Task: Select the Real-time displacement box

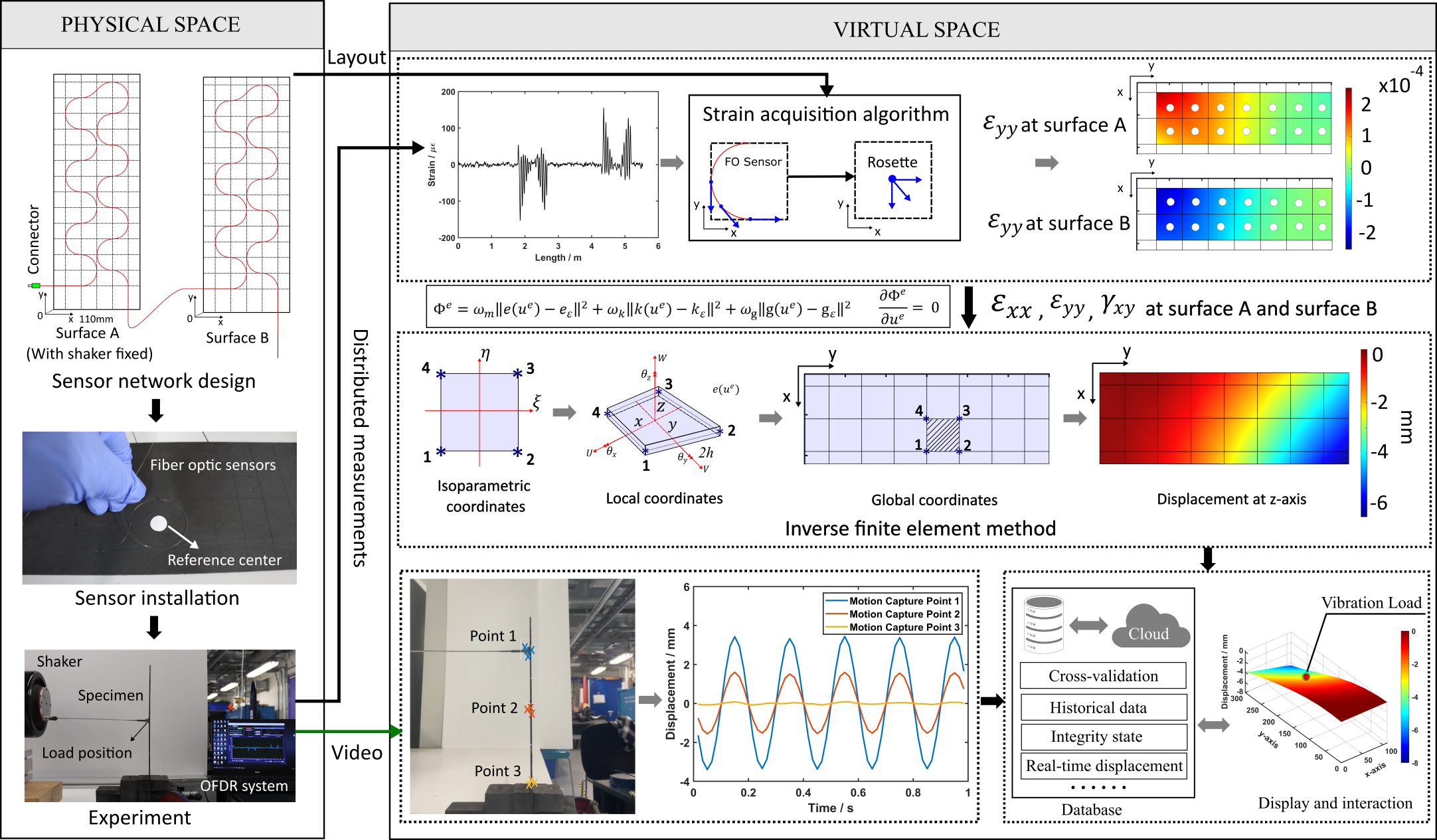Action: (x=1102, y=766)
